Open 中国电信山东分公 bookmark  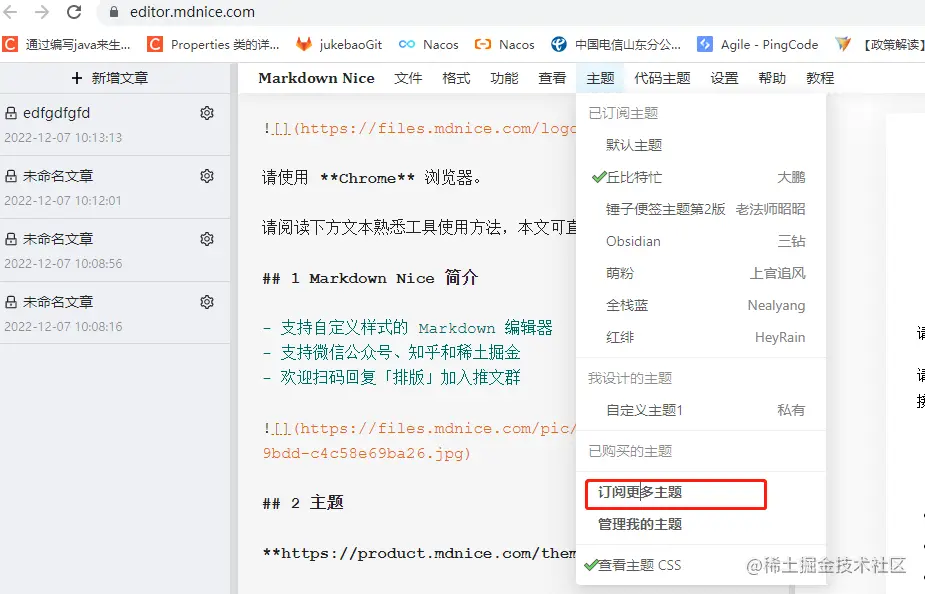pos(616,44)
